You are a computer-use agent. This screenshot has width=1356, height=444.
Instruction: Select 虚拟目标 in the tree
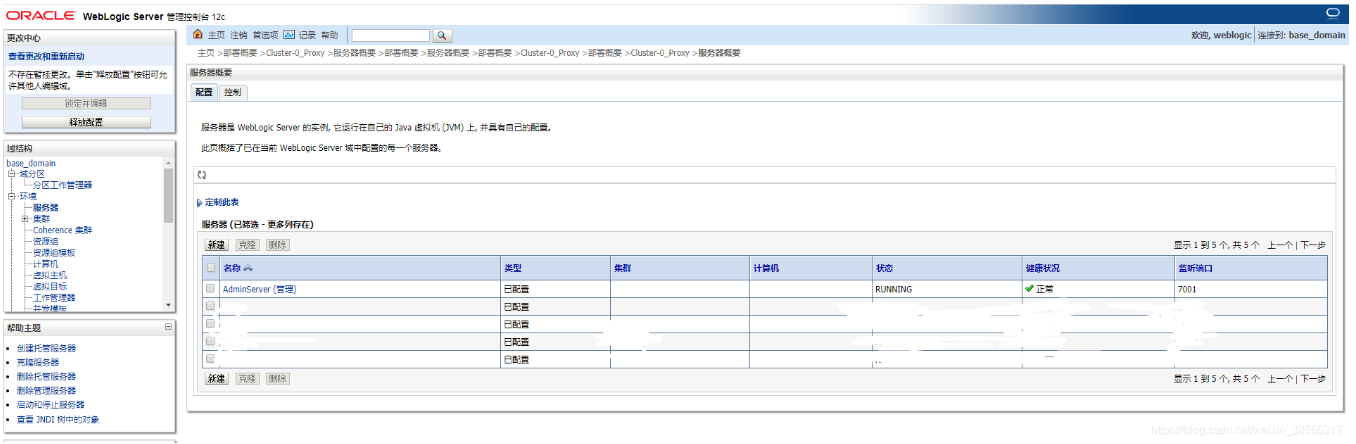pos(50,286)
